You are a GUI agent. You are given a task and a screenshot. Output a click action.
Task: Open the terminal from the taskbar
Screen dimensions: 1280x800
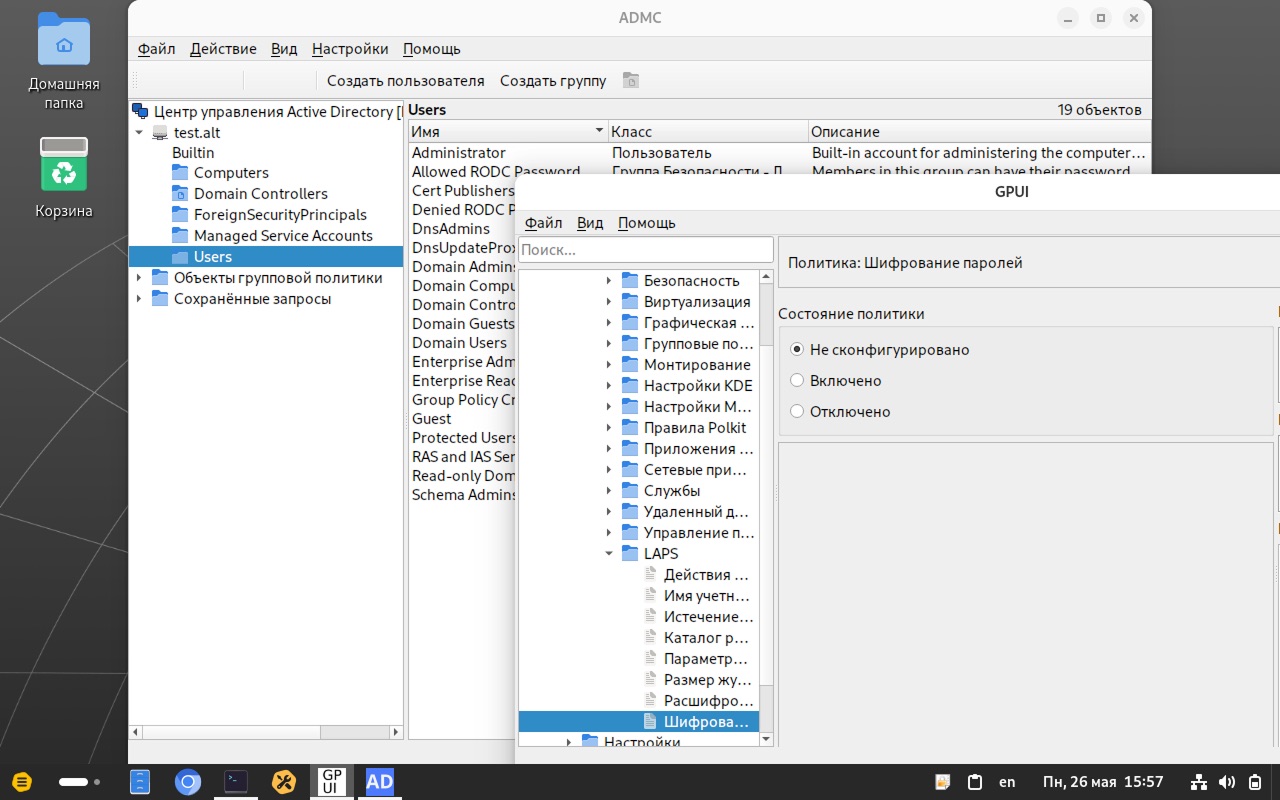[236, 782]
